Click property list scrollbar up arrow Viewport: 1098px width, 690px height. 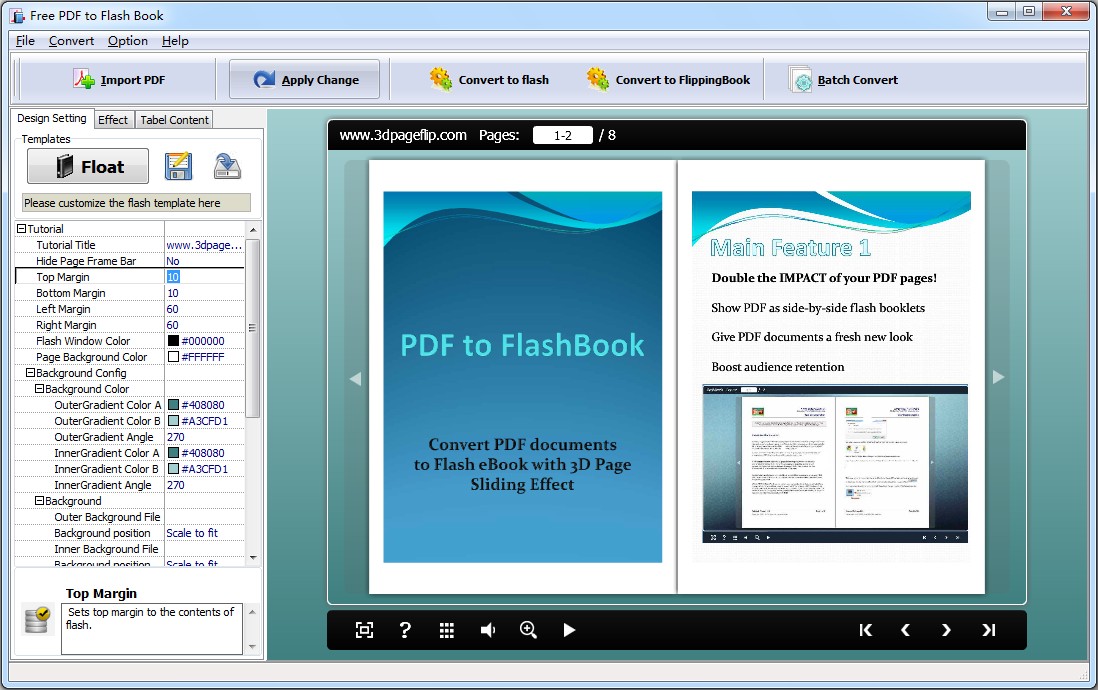tap(253, 229)
